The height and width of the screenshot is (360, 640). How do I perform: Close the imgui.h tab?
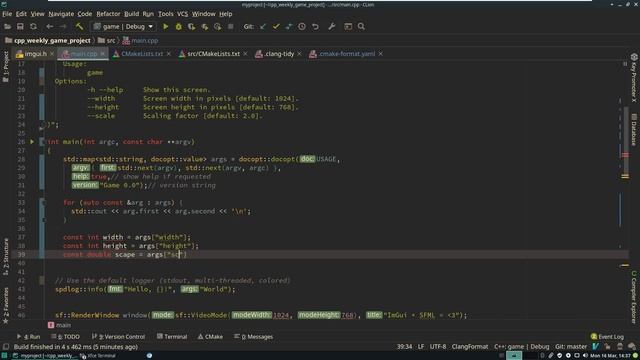[52, 54]
